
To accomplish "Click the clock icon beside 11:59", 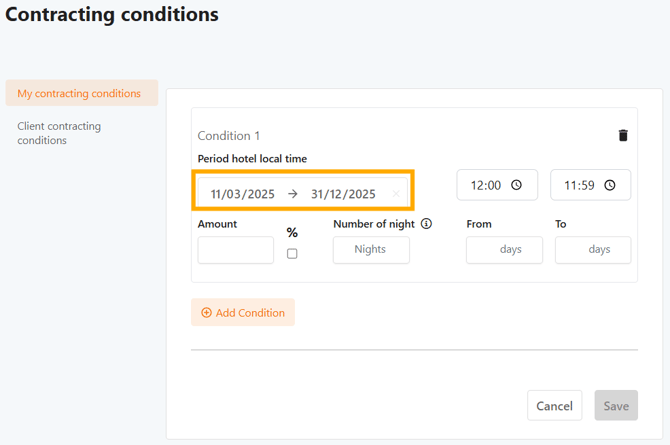I will point(610,185).
